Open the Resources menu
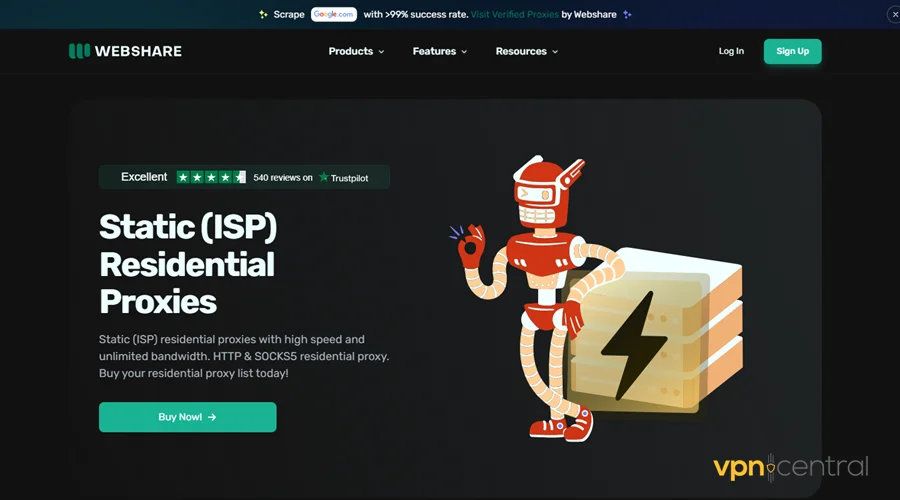The width and height of the screenshot is (900, 500). [x=526, y=51]
